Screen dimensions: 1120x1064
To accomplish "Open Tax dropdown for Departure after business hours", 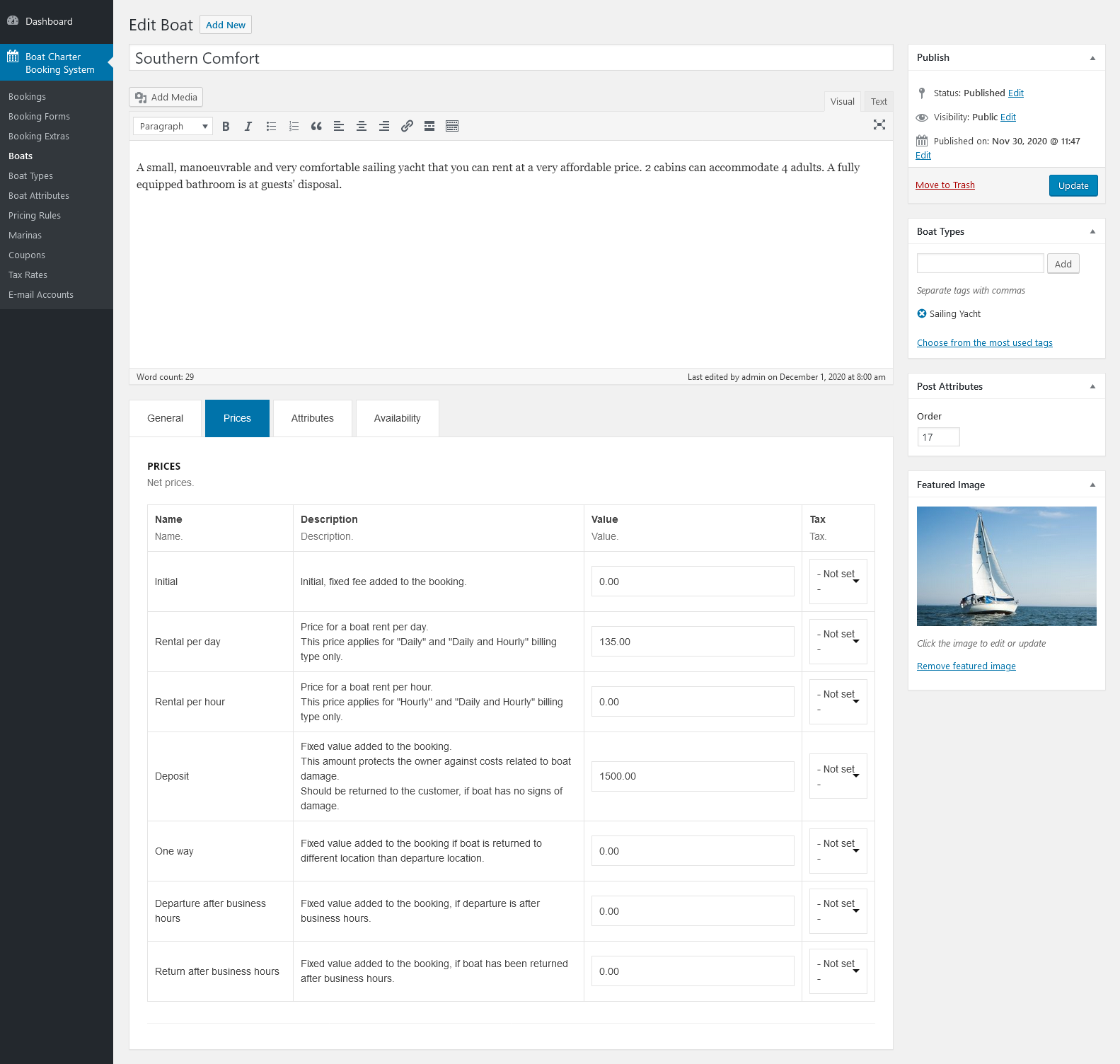I will [x=838, y=911].
